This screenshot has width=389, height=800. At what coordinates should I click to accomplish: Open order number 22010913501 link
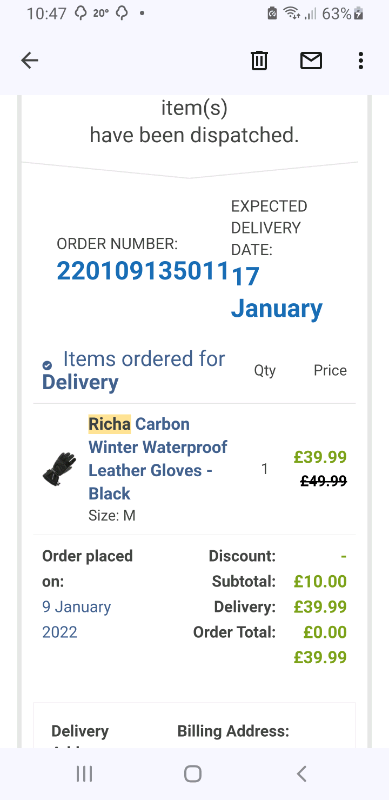click(x=142, y=271)
